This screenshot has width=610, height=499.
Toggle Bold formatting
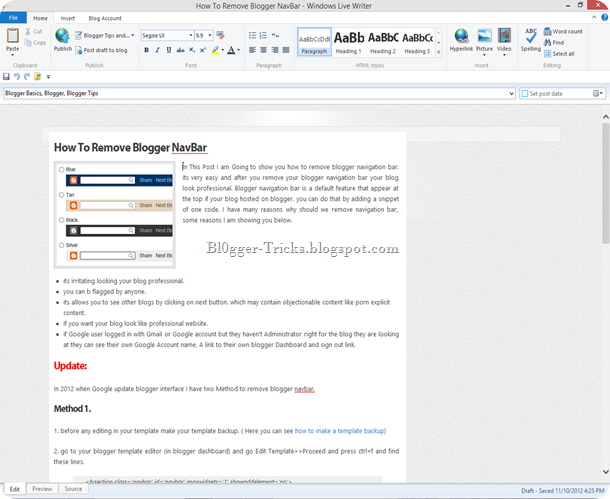[146, 50]
